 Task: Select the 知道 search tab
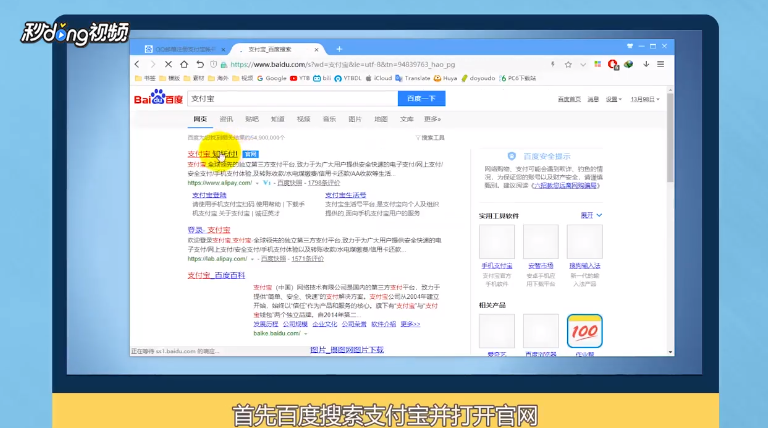click(278, 119)
